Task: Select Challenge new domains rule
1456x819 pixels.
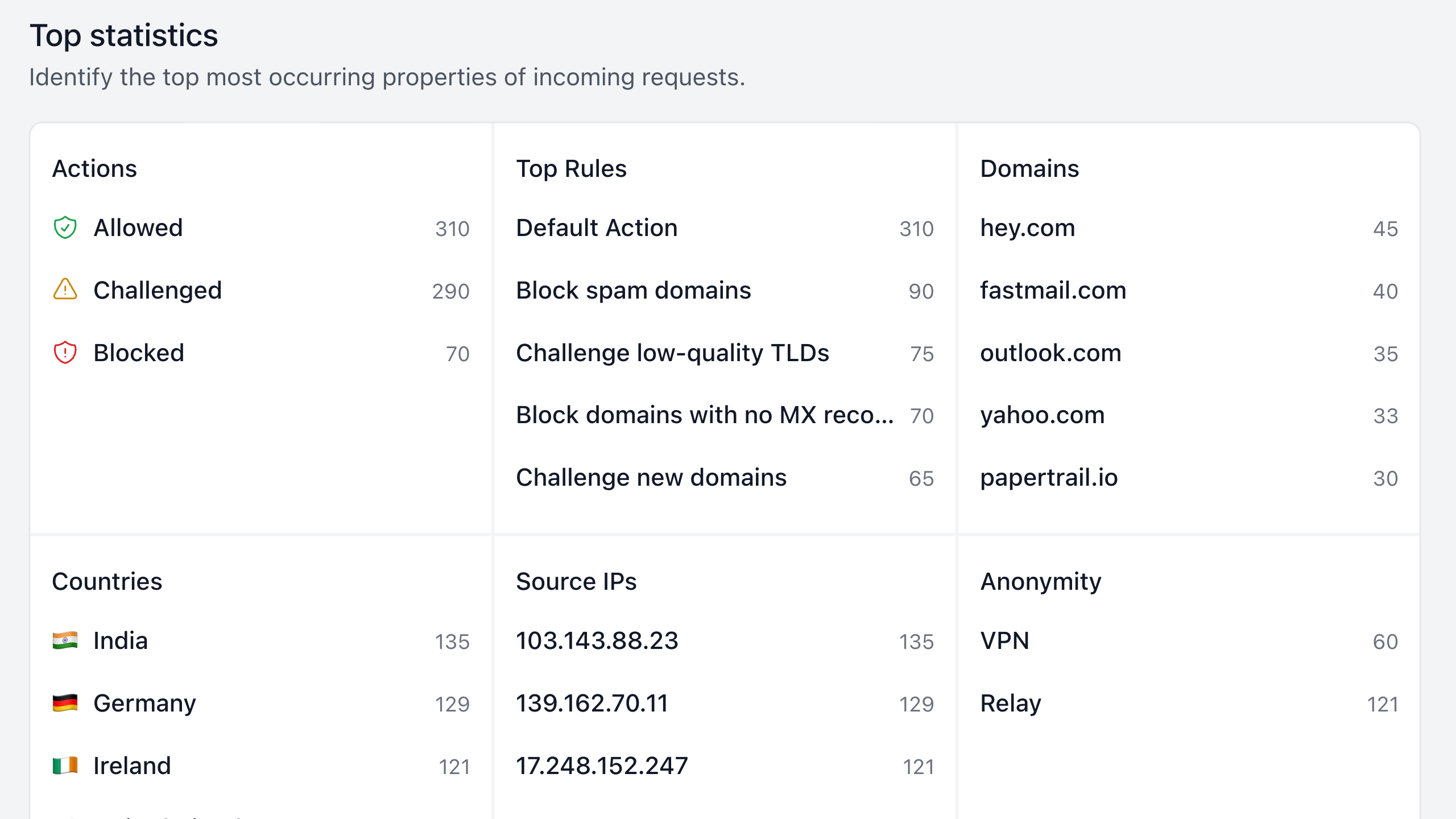Action: [x=651, y=478]
